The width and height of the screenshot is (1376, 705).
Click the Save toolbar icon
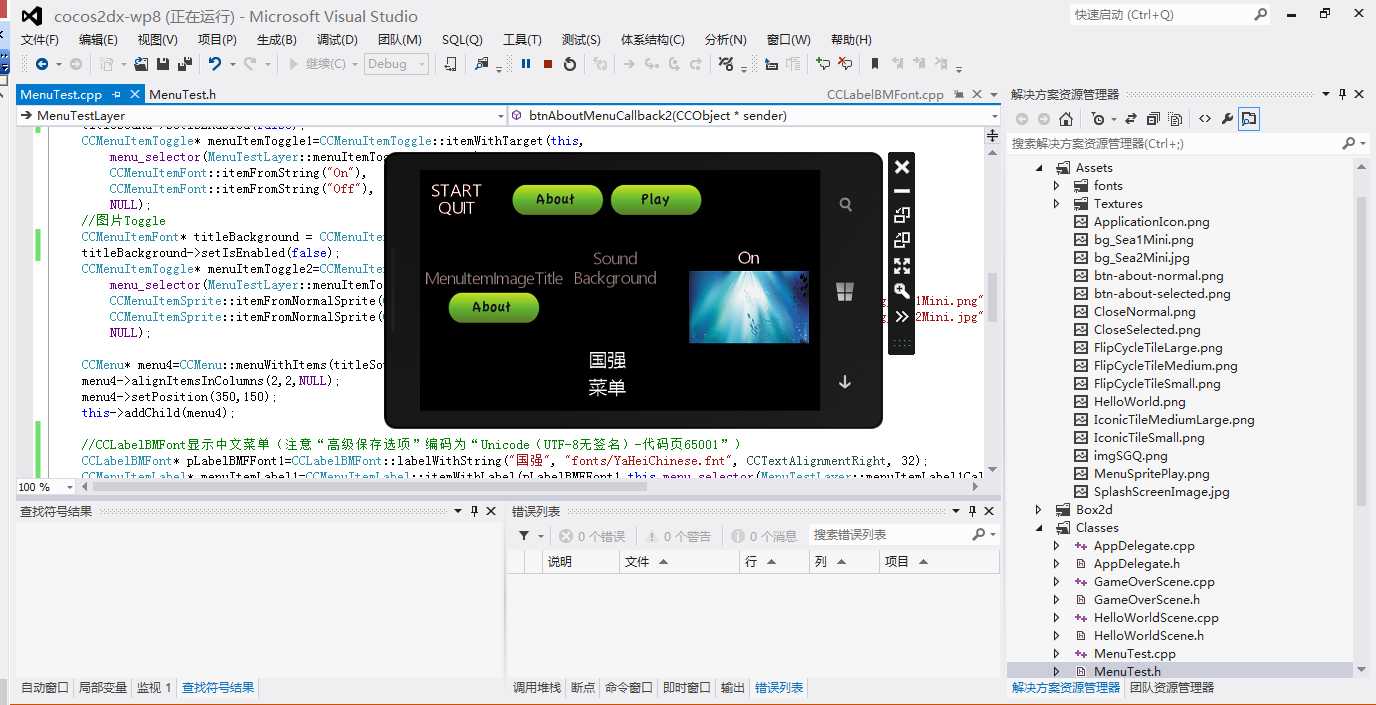tap(163, 64)
